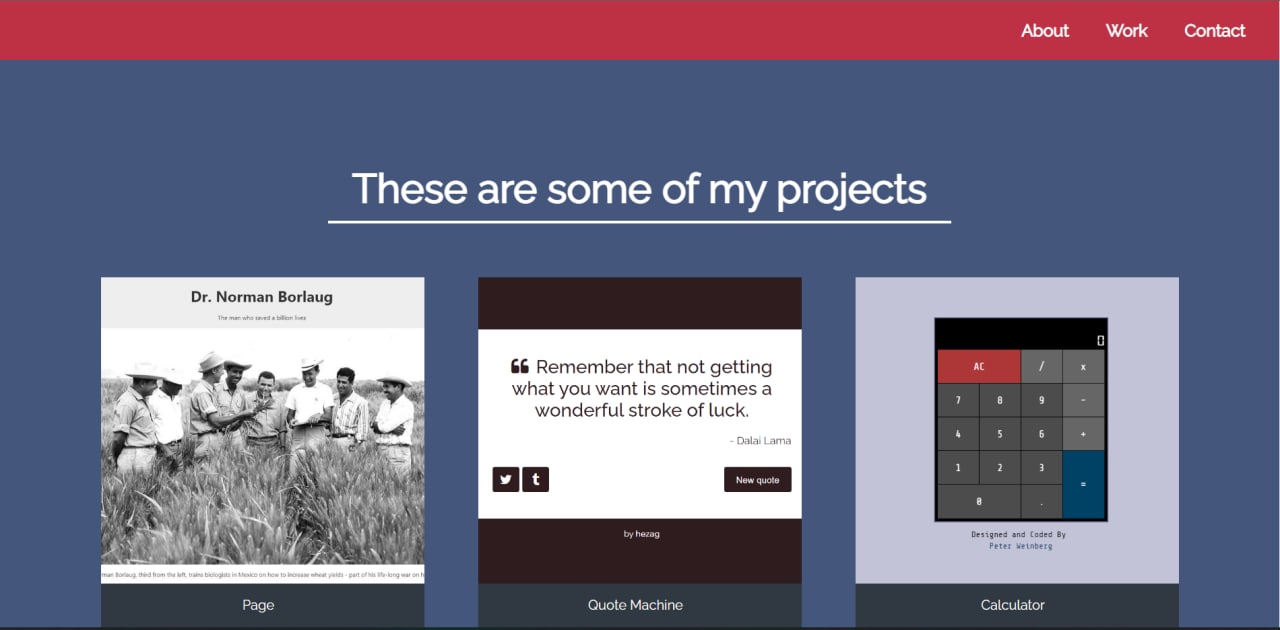Viewport: 1280px width, 630px height.
Task: Click the Peter Weinberg link under calculator
Action: (x=1020, y=546)
